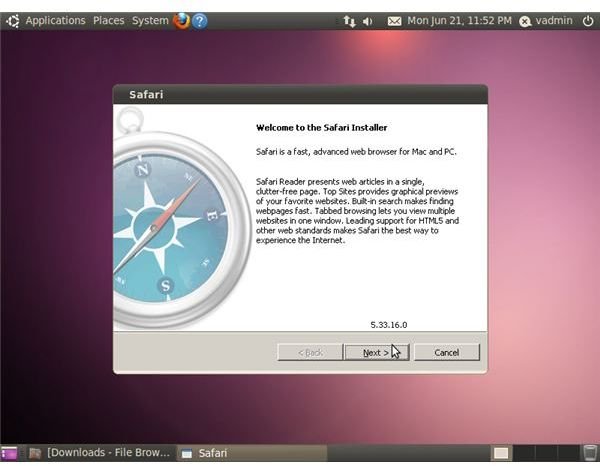The image size is (600, 466).
Task: Open the Applications menu
Action: tap(55, 21)
